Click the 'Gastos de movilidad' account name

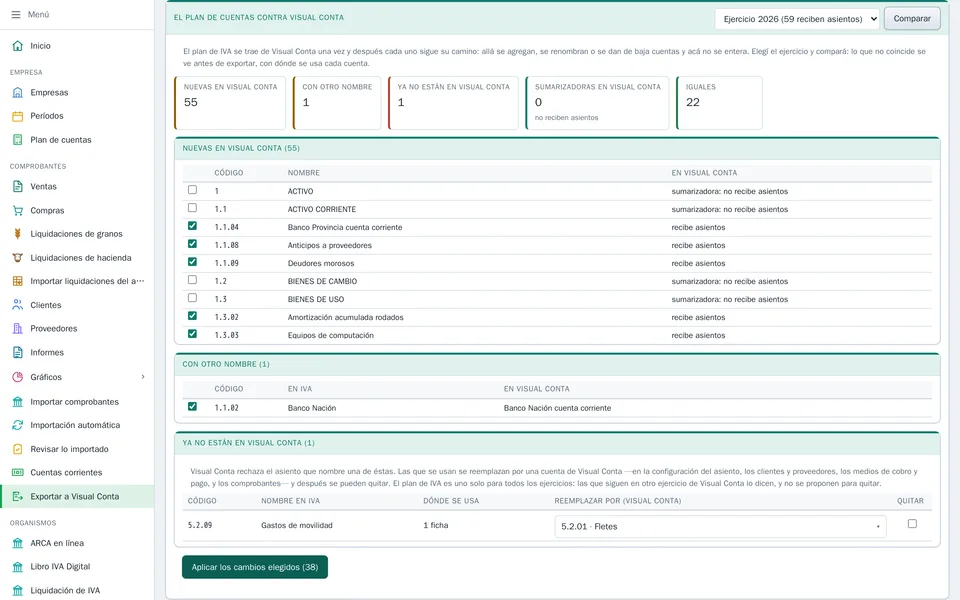(x=297, y=525)
